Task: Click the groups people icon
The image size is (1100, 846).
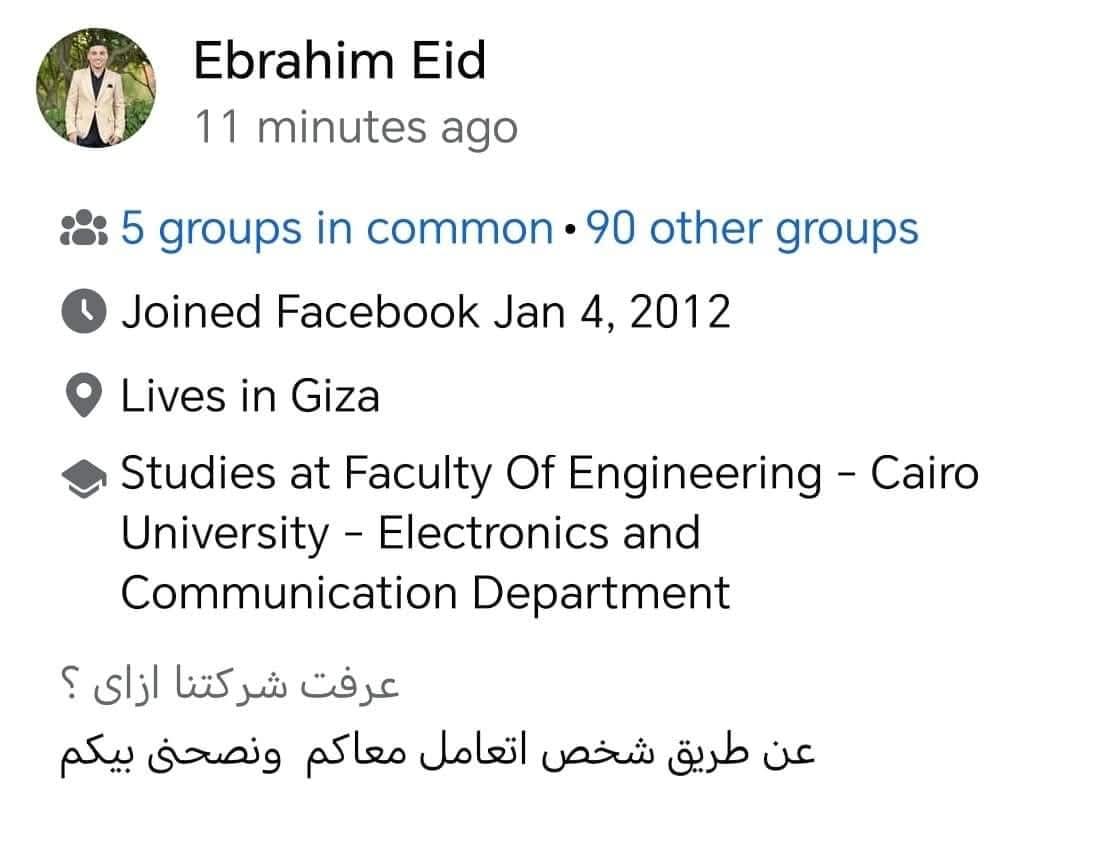Action: click(84, 230)
